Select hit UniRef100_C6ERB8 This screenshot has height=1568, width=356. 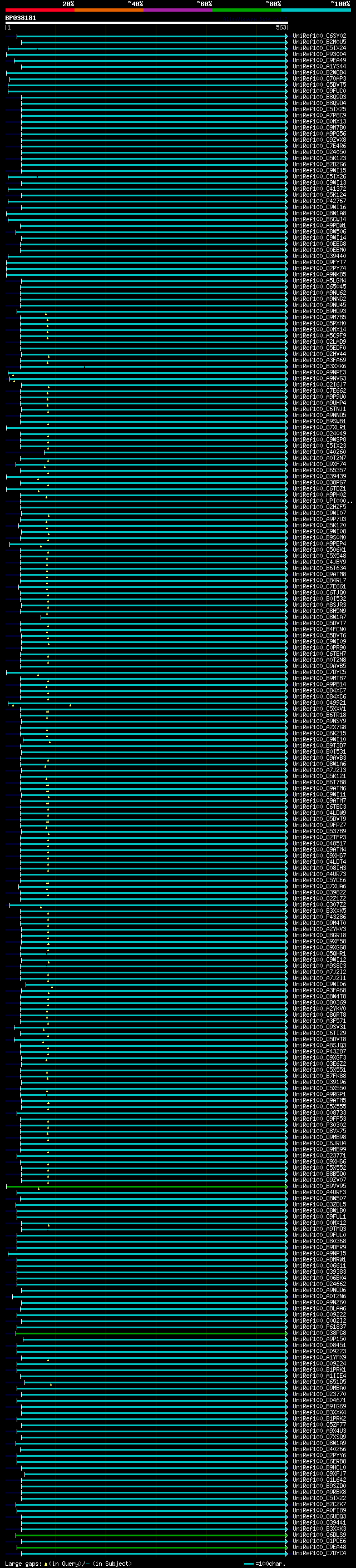(319, 1461)
